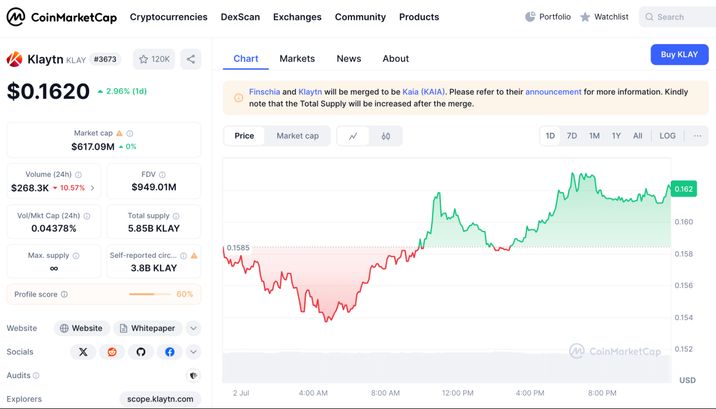This screenshot has height=409, width=716.
Task: Open the Watchlist star link
Action: click(x=604, y=17)
